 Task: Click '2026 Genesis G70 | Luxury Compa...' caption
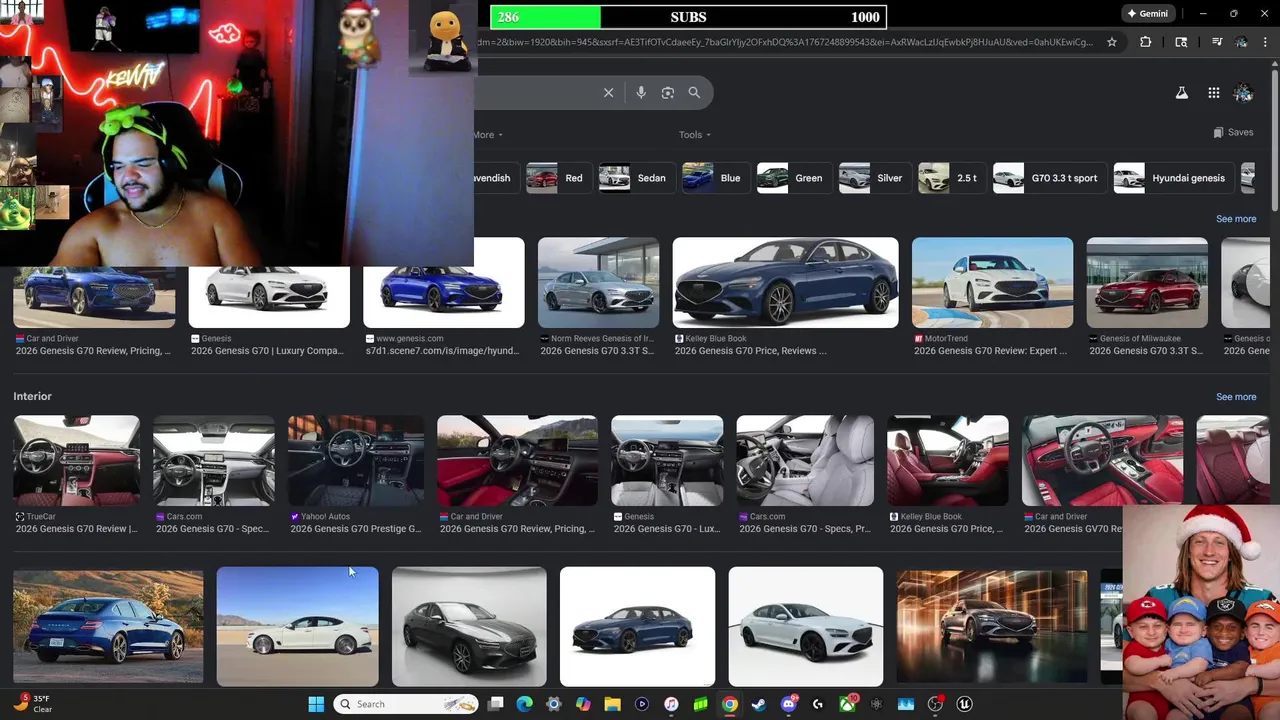point(267,351)
